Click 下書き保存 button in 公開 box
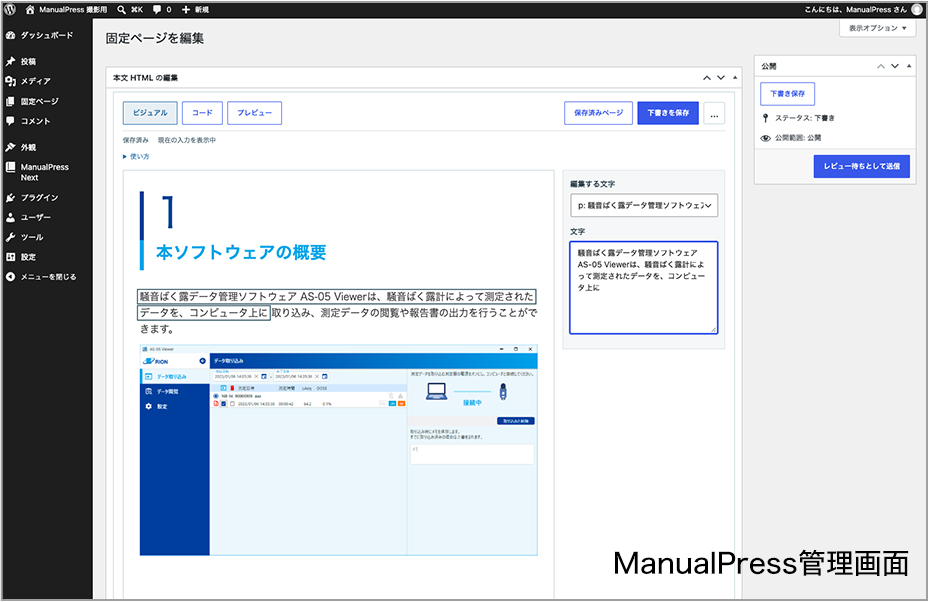Screen dimensions: 928x602 (788, 94)
